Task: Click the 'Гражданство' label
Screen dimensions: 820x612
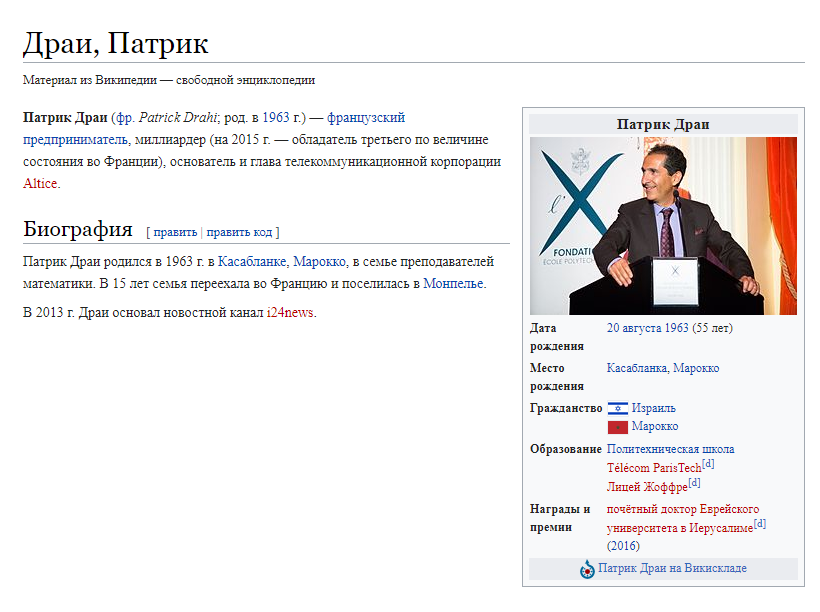Action: [566, 409]
